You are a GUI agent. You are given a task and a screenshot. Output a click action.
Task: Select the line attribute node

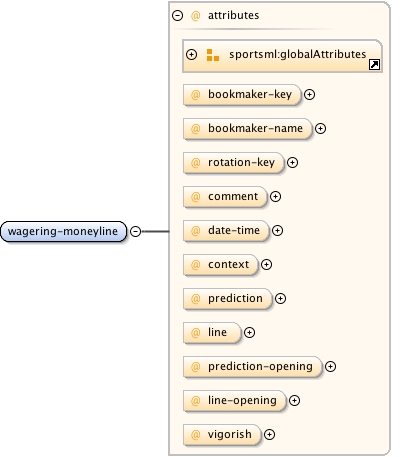coord(212,332)
